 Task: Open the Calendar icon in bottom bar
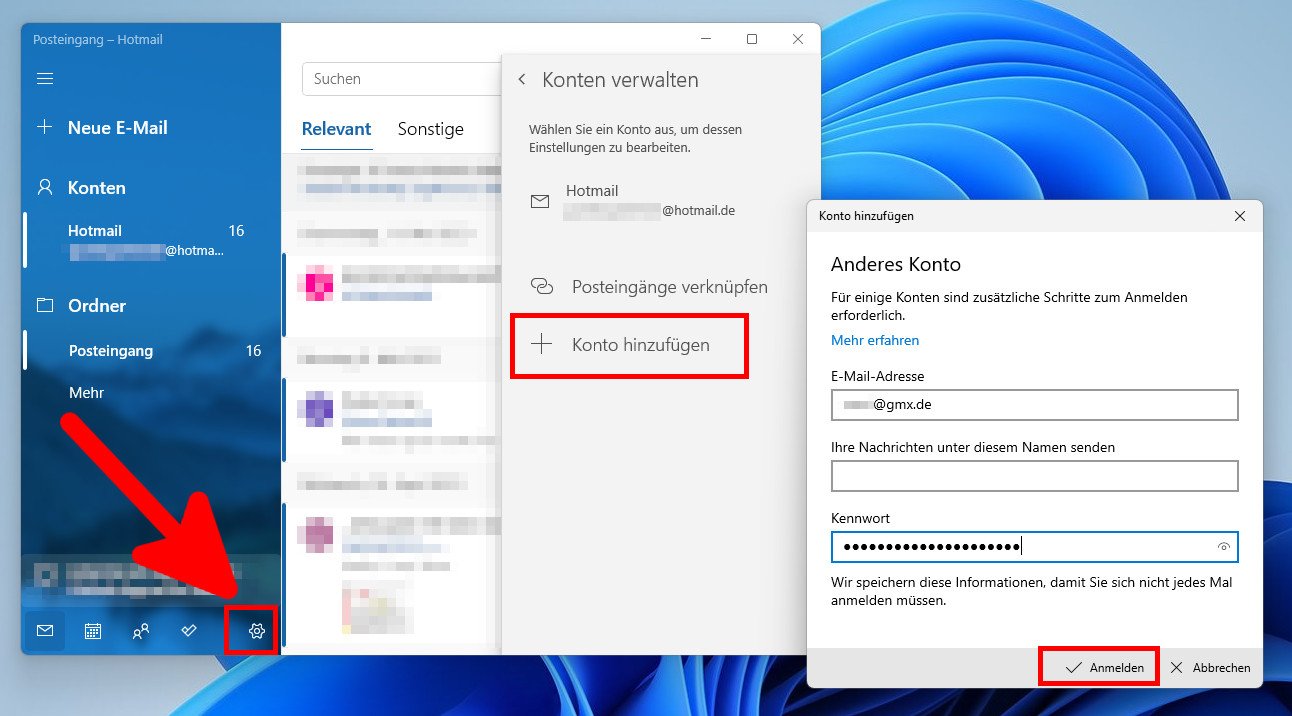point(92,631)
